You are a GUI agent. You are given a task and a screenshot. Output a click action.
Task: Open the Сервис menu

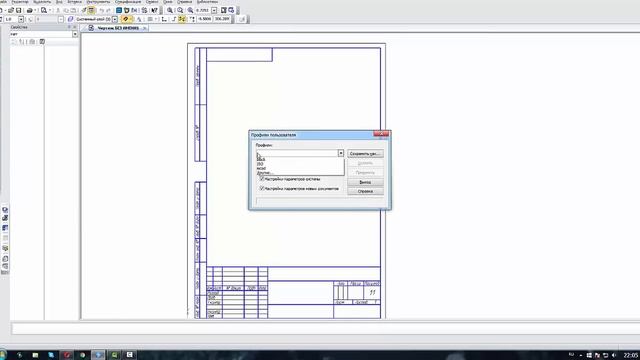[152, 2]
